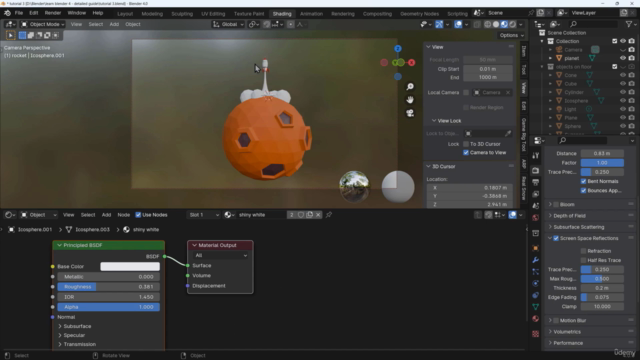Viewport: 640px width, 360px height.
Task: Select the tweak select tool icon
Action: click(11, 36)
